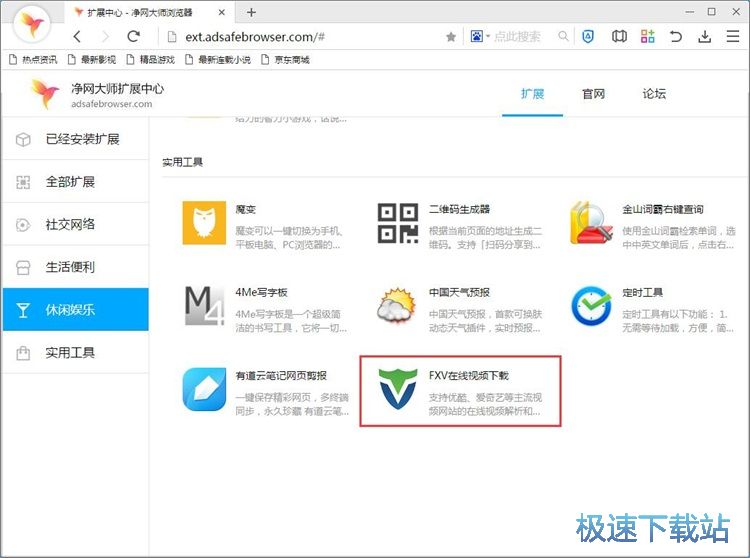Image resolution: width=750 pixels, height=558 pixels.
Task: Open the 二维码生成器 extension title
Action: [x=459, y=209]
